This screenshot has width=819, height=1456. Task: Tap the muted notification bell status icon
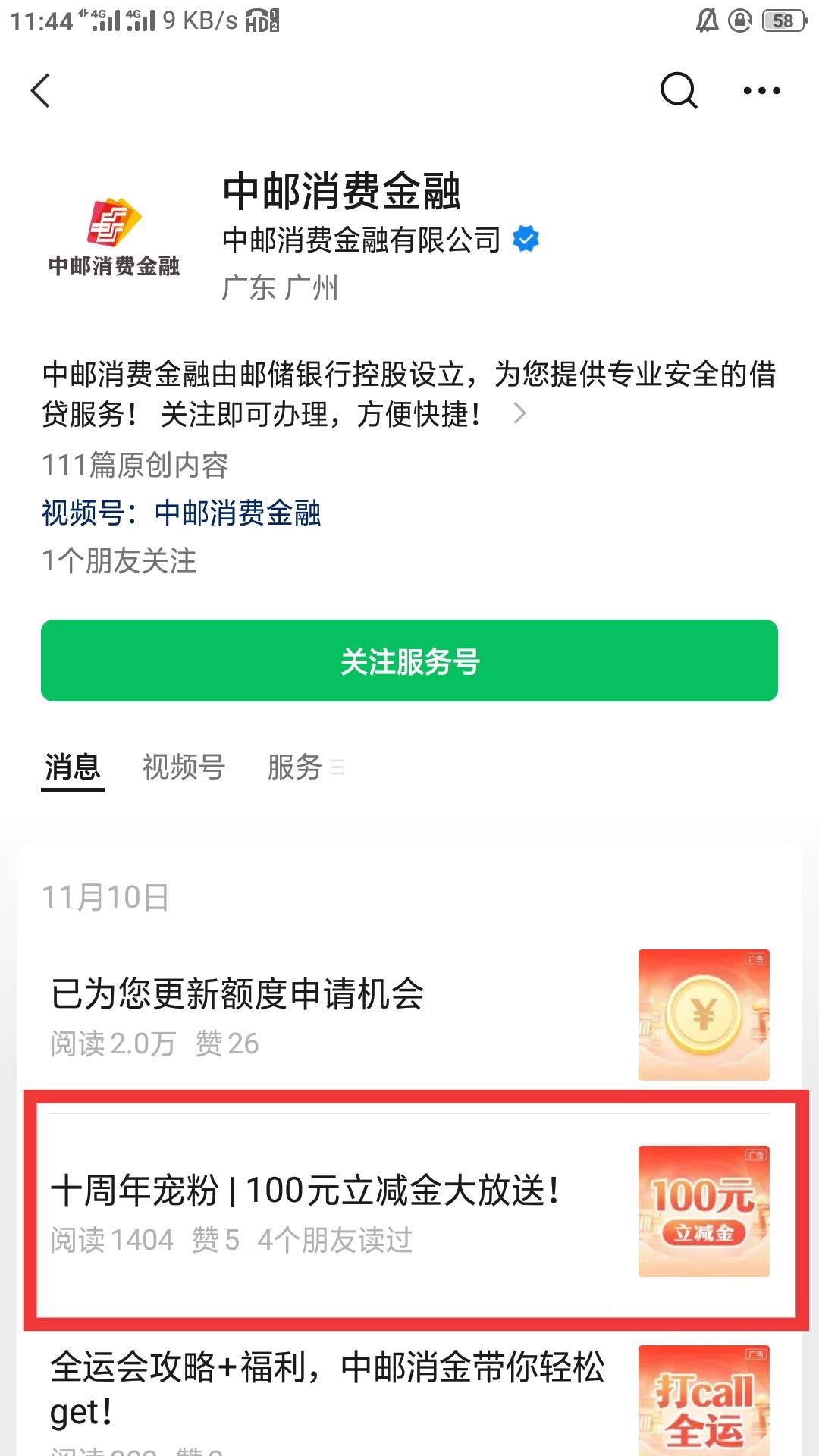[x=707, y=20]
